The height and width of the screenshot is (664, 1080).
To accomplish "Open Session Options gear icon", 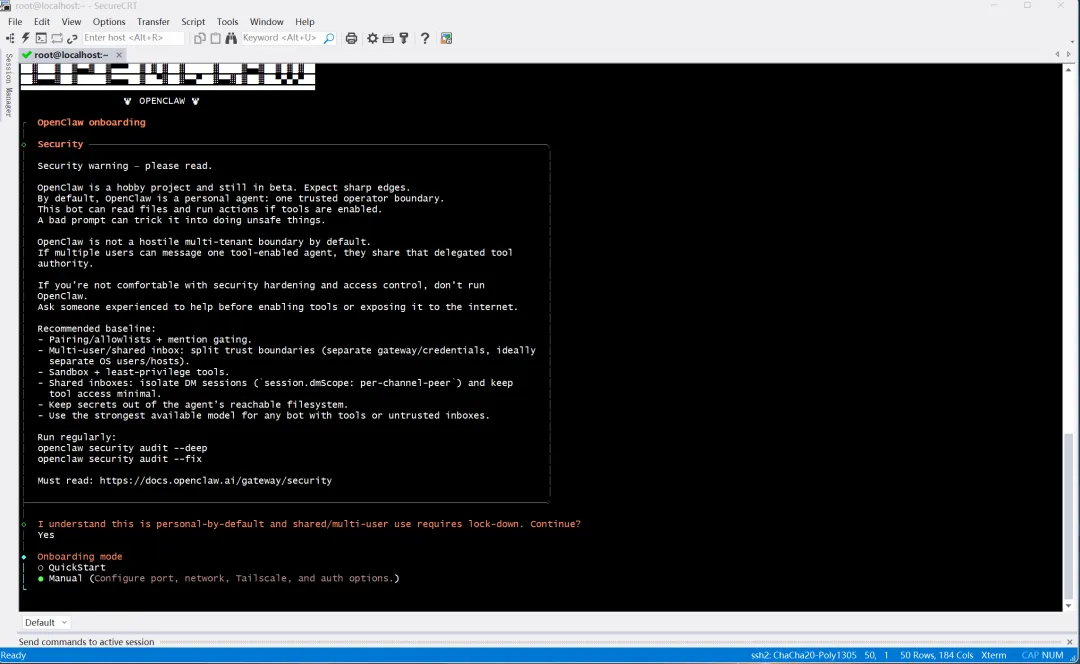I will pyautogui.click(x=373, y=39).
